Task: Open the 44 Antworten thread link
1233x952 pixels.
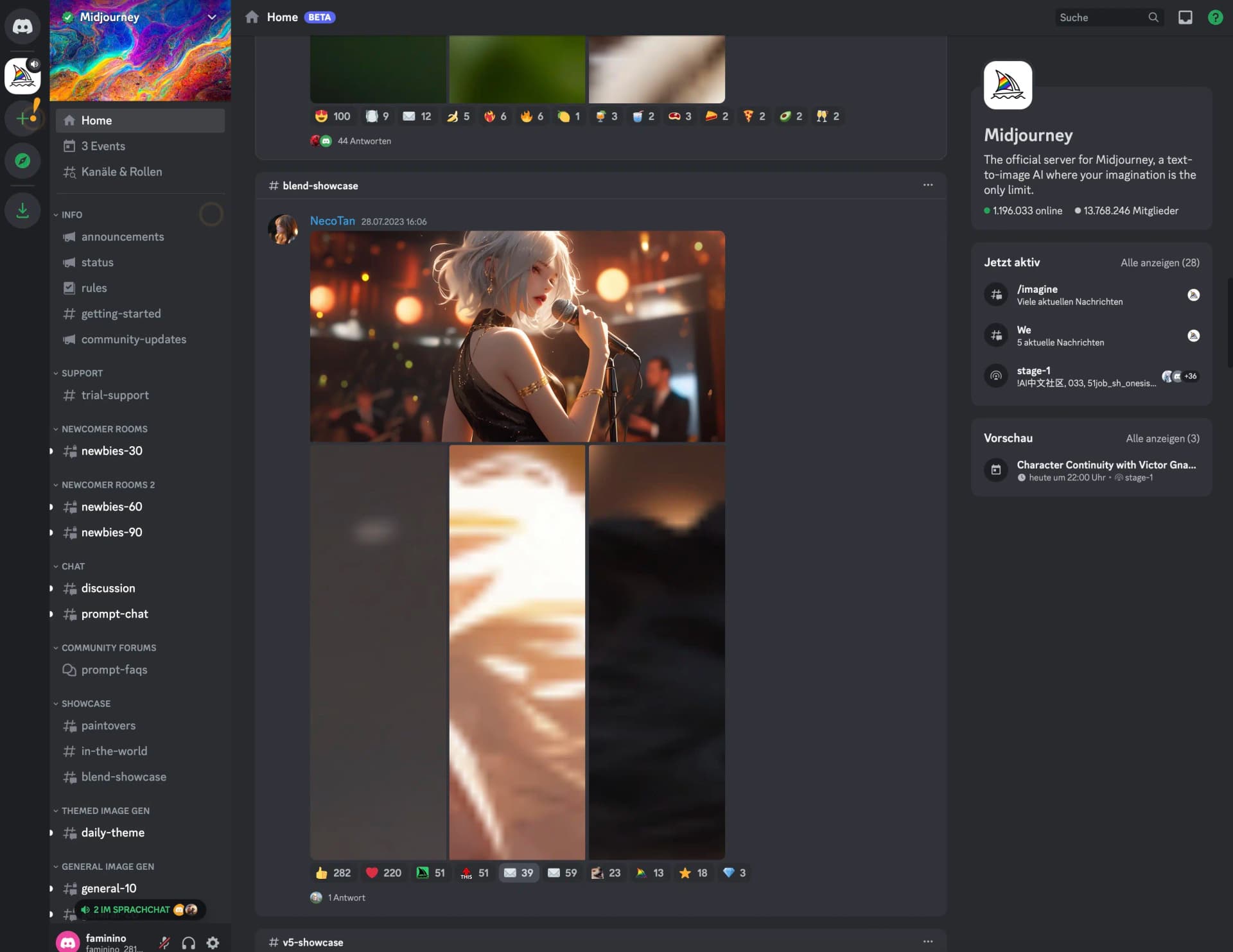Action: [x=363, y=141]
